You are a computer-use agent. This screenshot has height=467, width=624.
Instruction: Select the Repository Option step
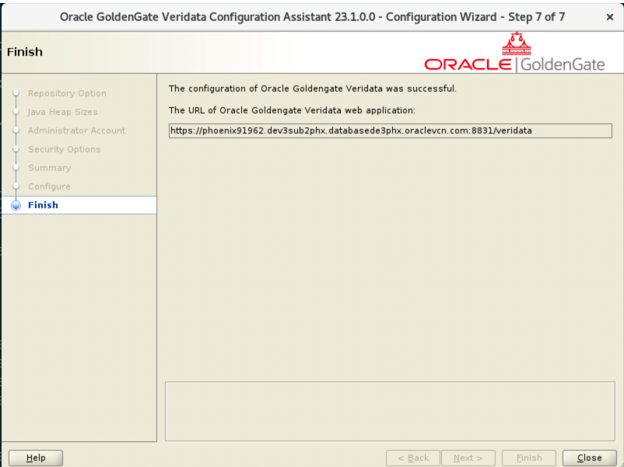tap(67, 93)
